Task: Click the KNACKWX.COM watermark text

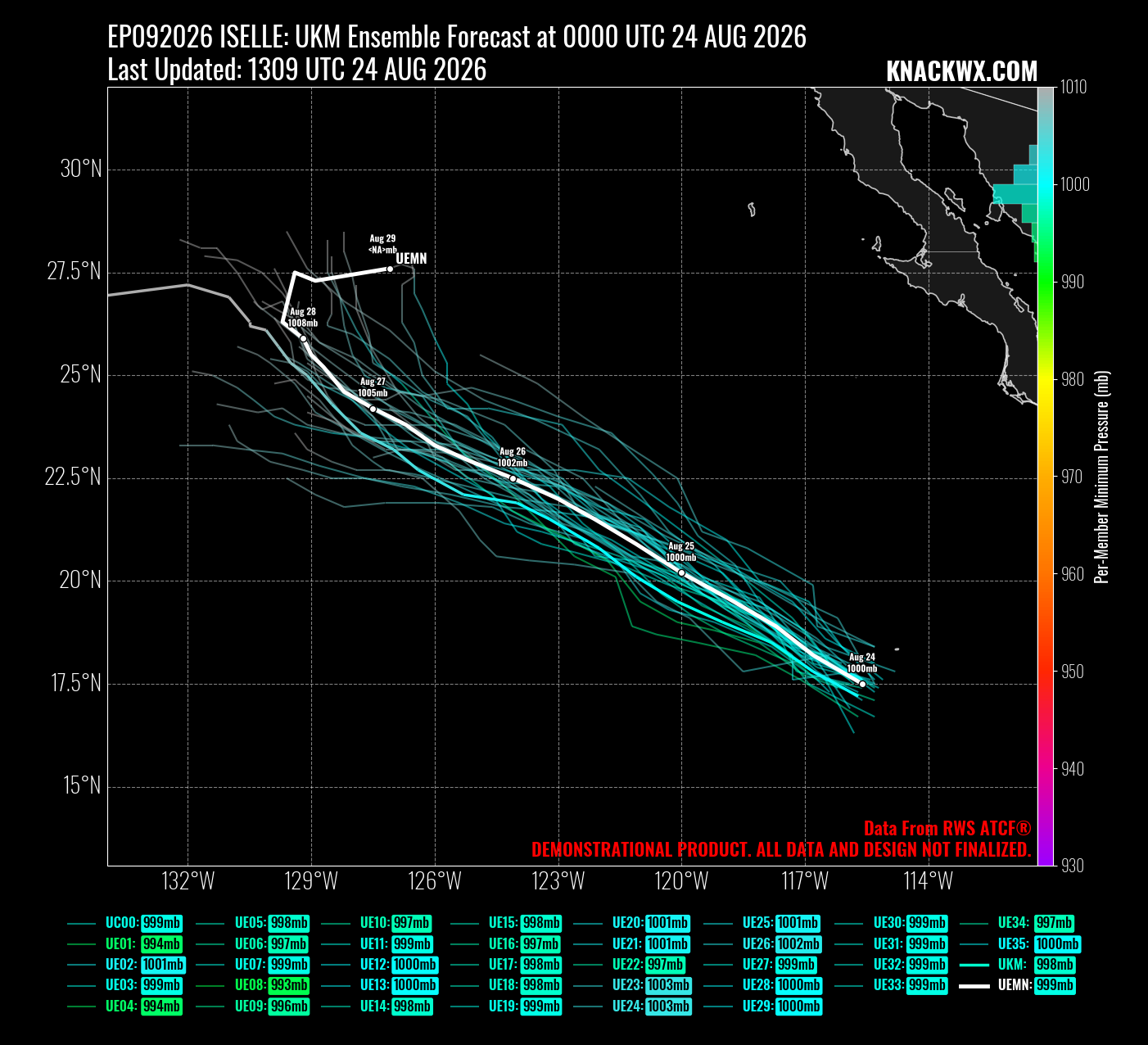Action: tap(961, 72)
